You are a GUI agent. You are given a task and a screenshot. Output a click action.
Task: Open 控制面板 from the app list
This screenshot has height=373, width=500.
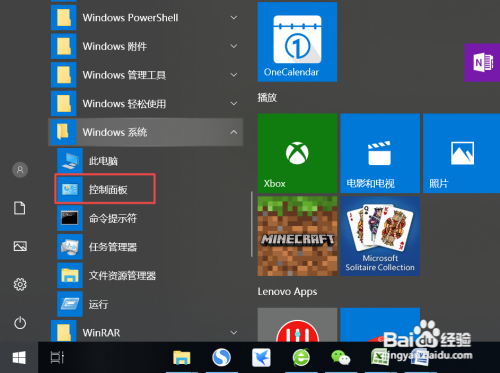tap(105, 189)
